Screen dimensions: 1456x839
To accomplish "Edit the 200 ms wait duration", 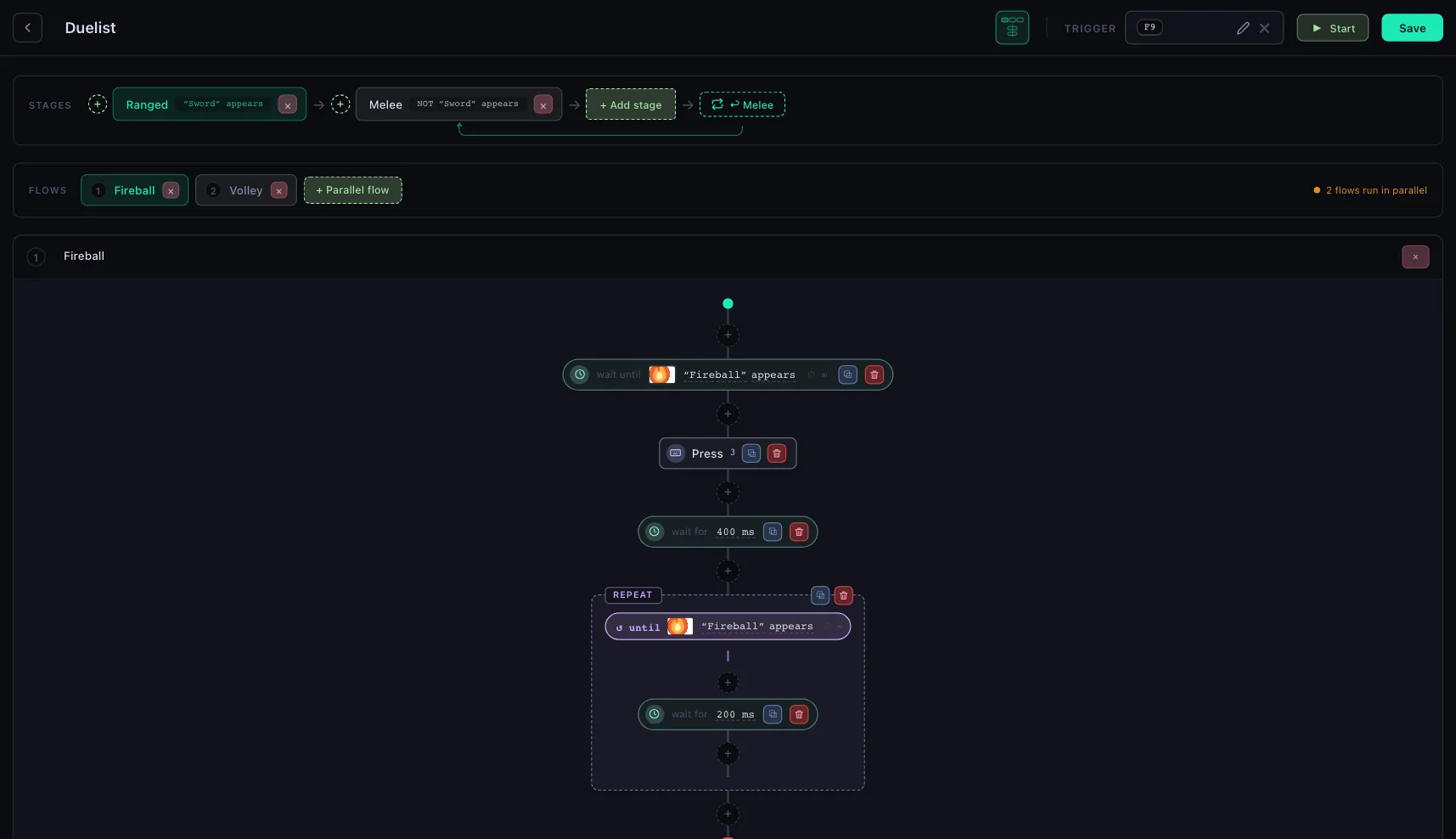I will [x=735, y=714].
